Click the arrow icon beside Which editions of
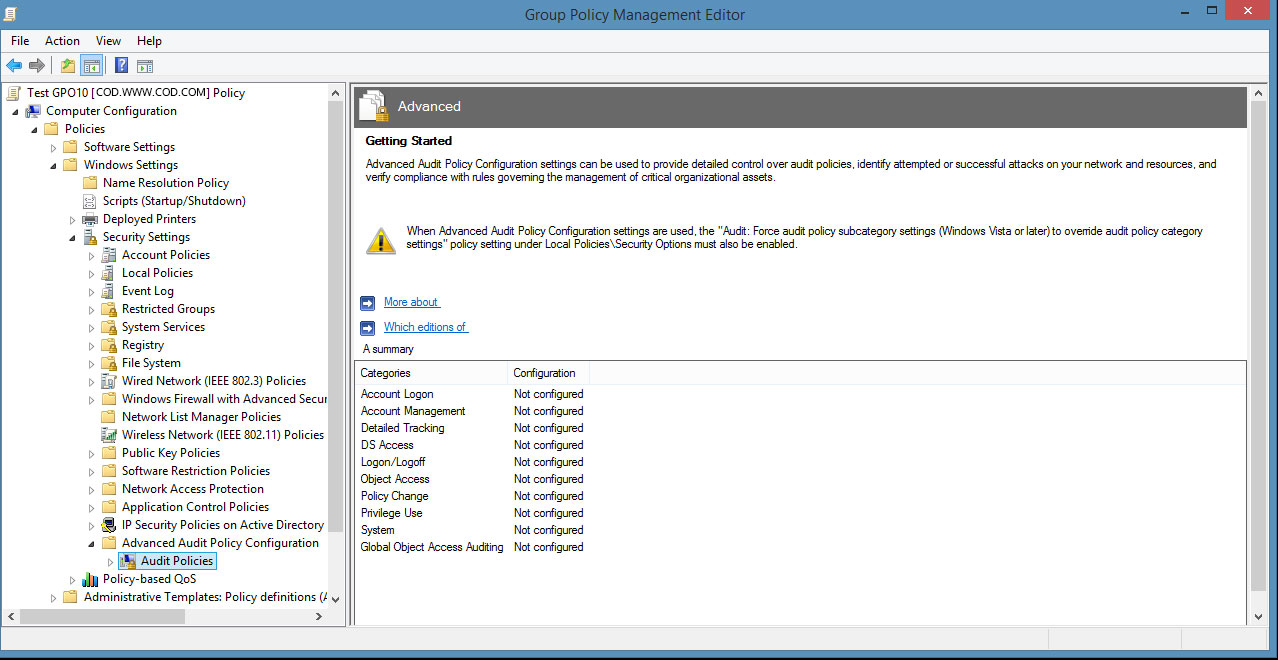The image size is (1278, 660). 367,327
